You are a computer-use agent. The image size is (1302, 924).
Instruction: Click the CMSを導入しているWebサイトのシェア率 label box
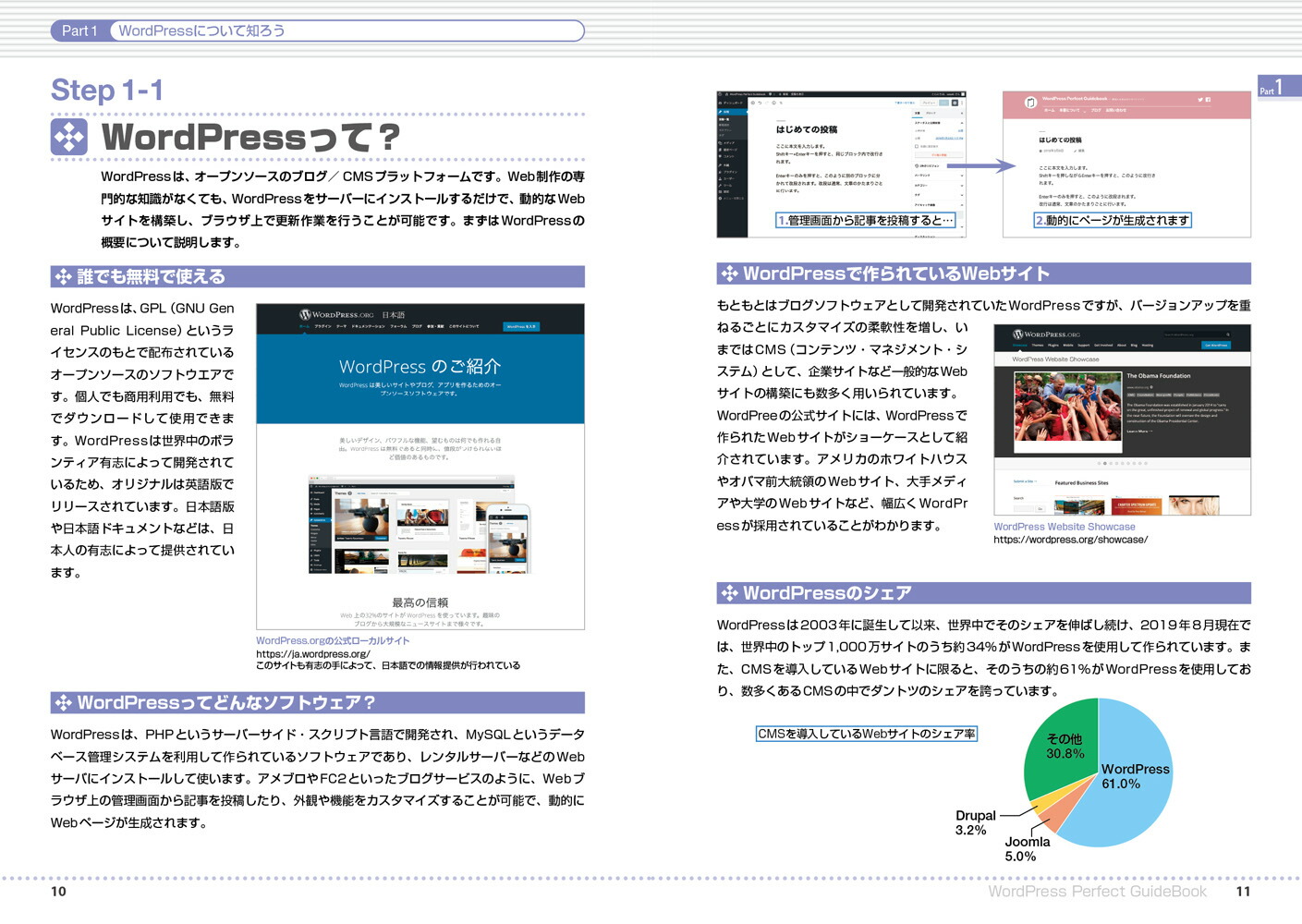pos(866,734)
